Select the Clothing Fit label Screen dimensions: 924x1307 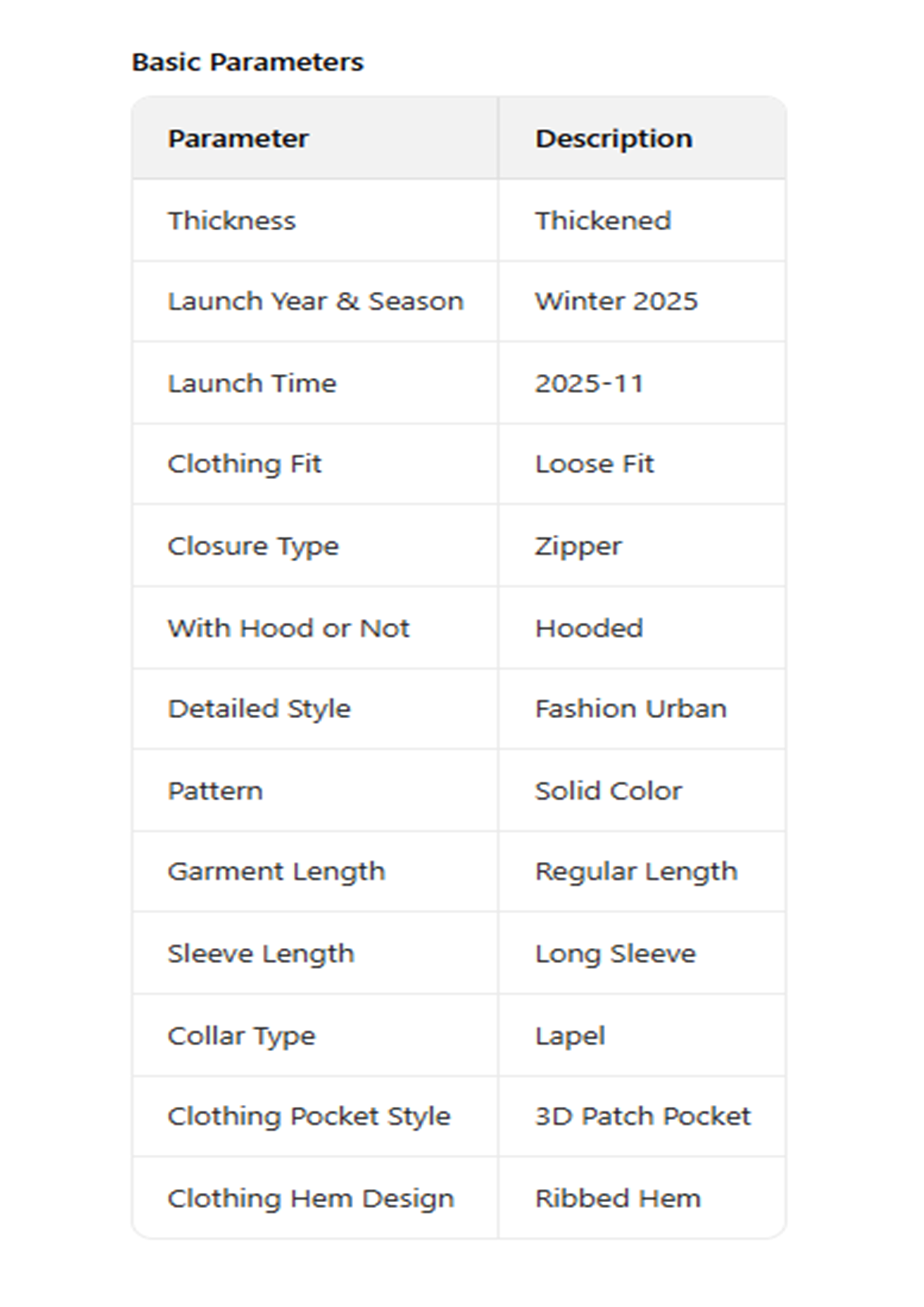(244, 463)
